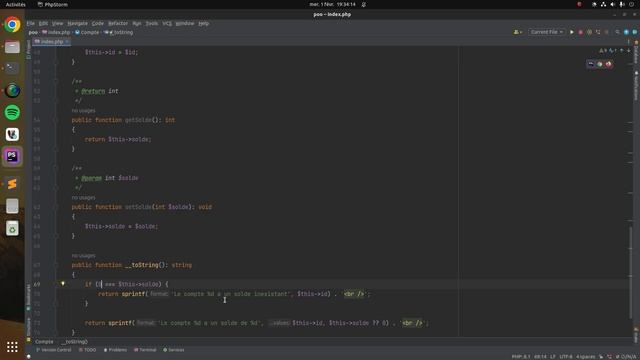Open the Search Everywhere magnifier icon
This screenshot has width=640, height=360.
[617, 32]
